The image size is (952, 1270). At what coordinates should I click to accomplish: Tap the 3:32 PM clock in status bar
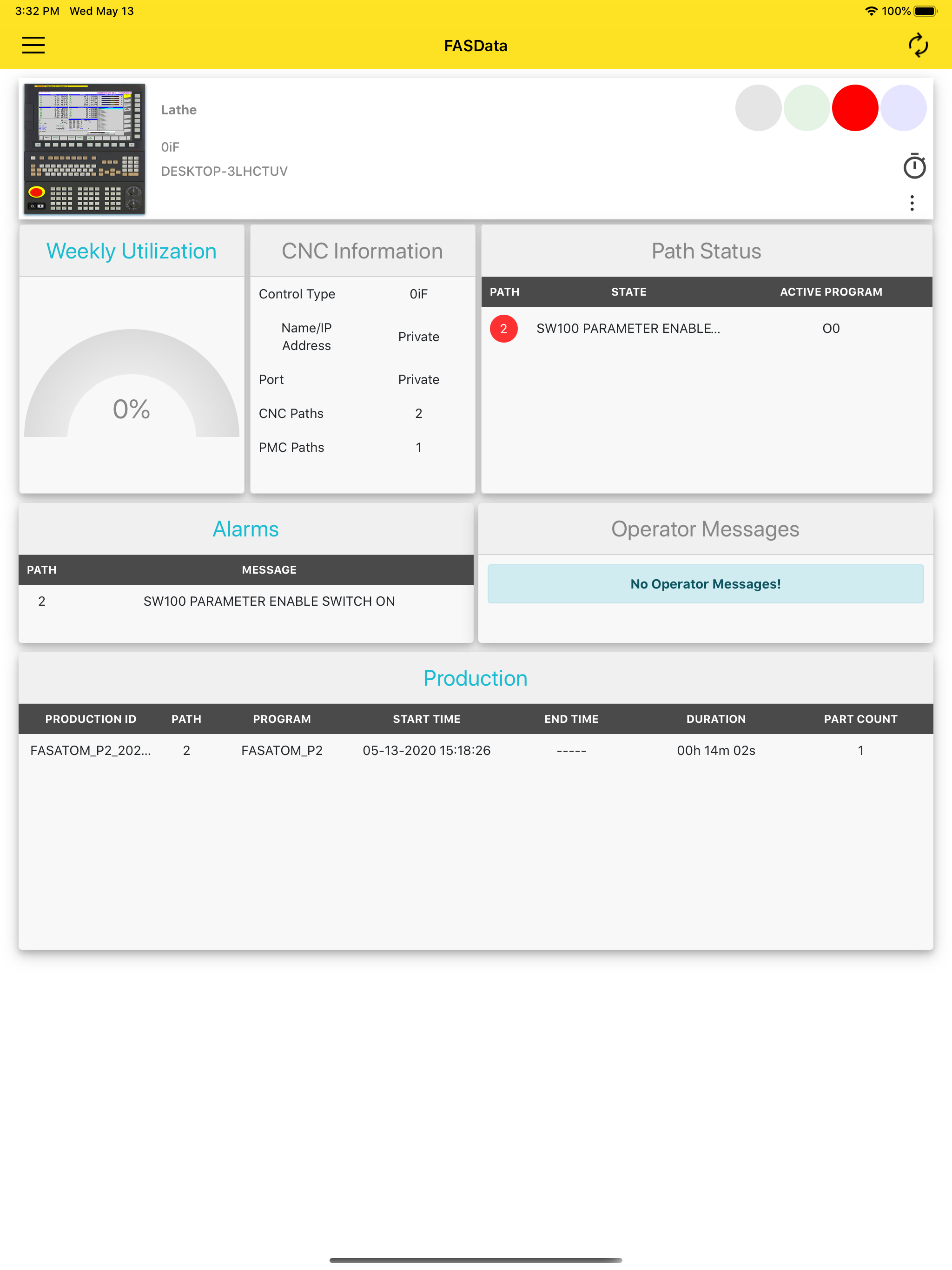tap(37, 11)
